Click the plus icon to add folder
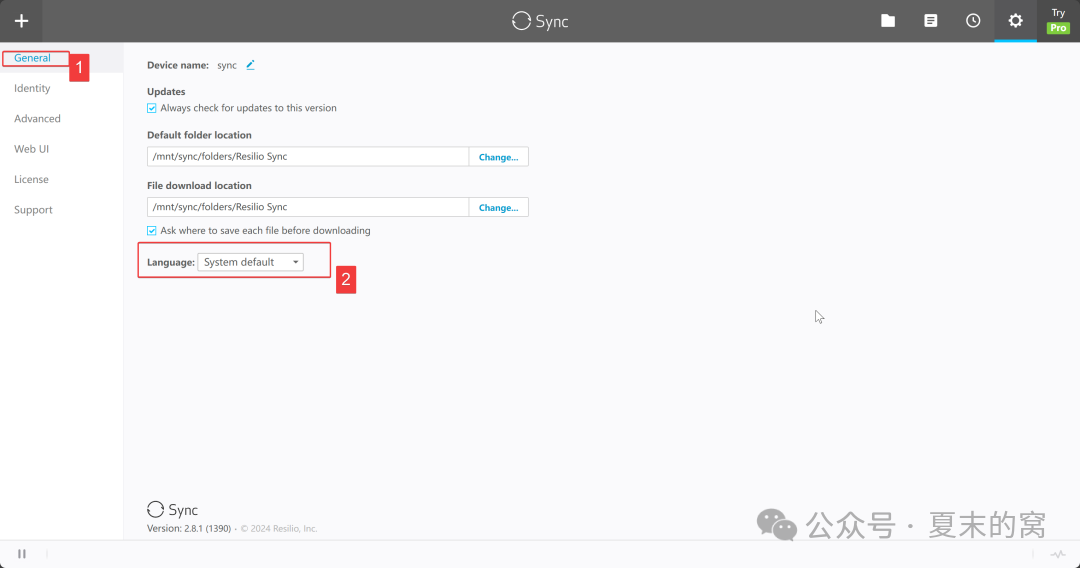Viewport: 1080px width, 568px height. tap(21, 21)
